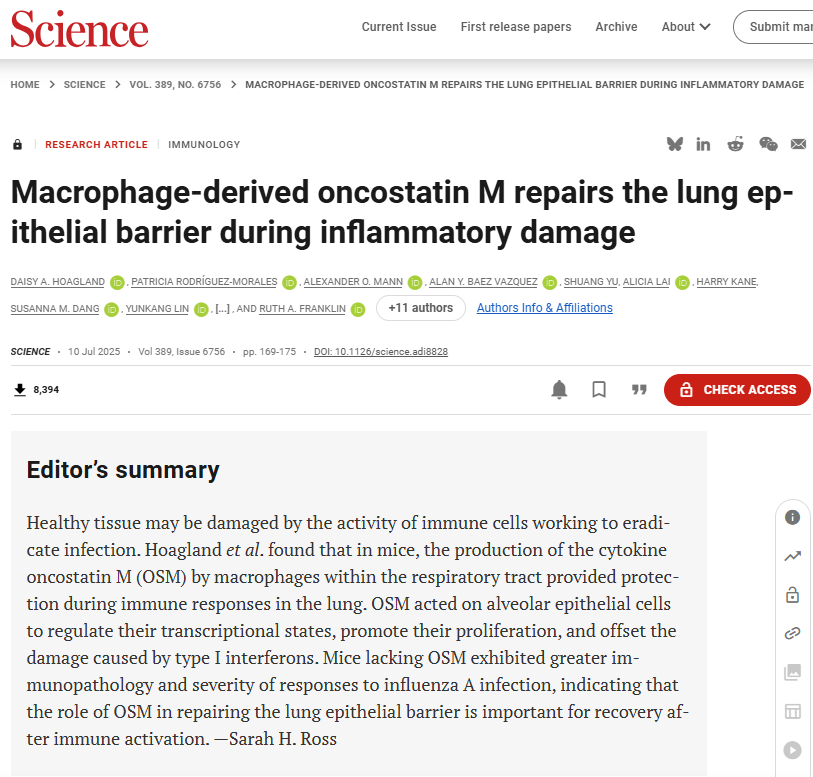Open article information in side rail
The image size is (813, 777).
pos(792,517)
